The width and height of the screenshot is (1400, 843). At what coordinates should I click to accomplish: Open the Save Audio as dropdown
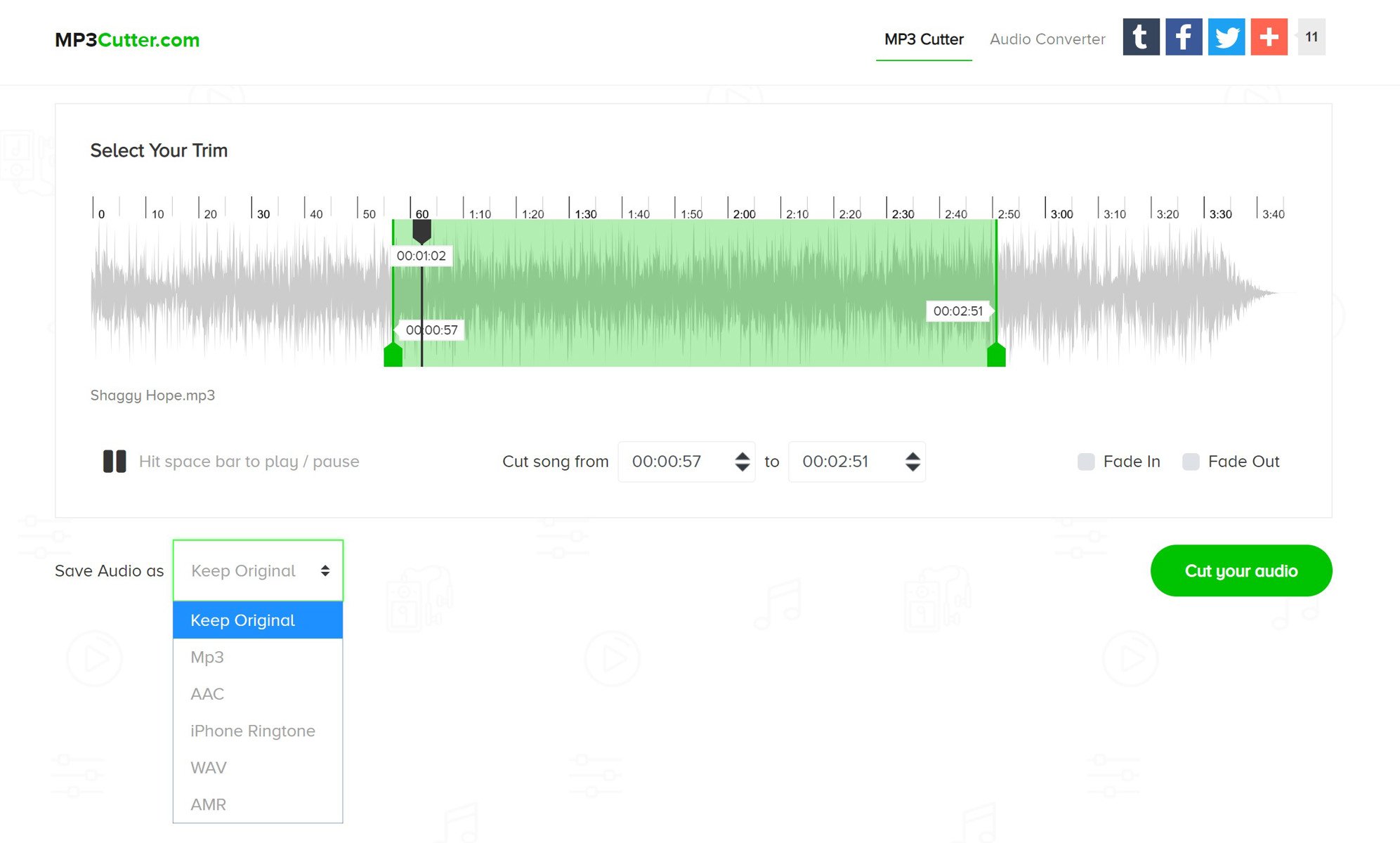click(258, 570)
